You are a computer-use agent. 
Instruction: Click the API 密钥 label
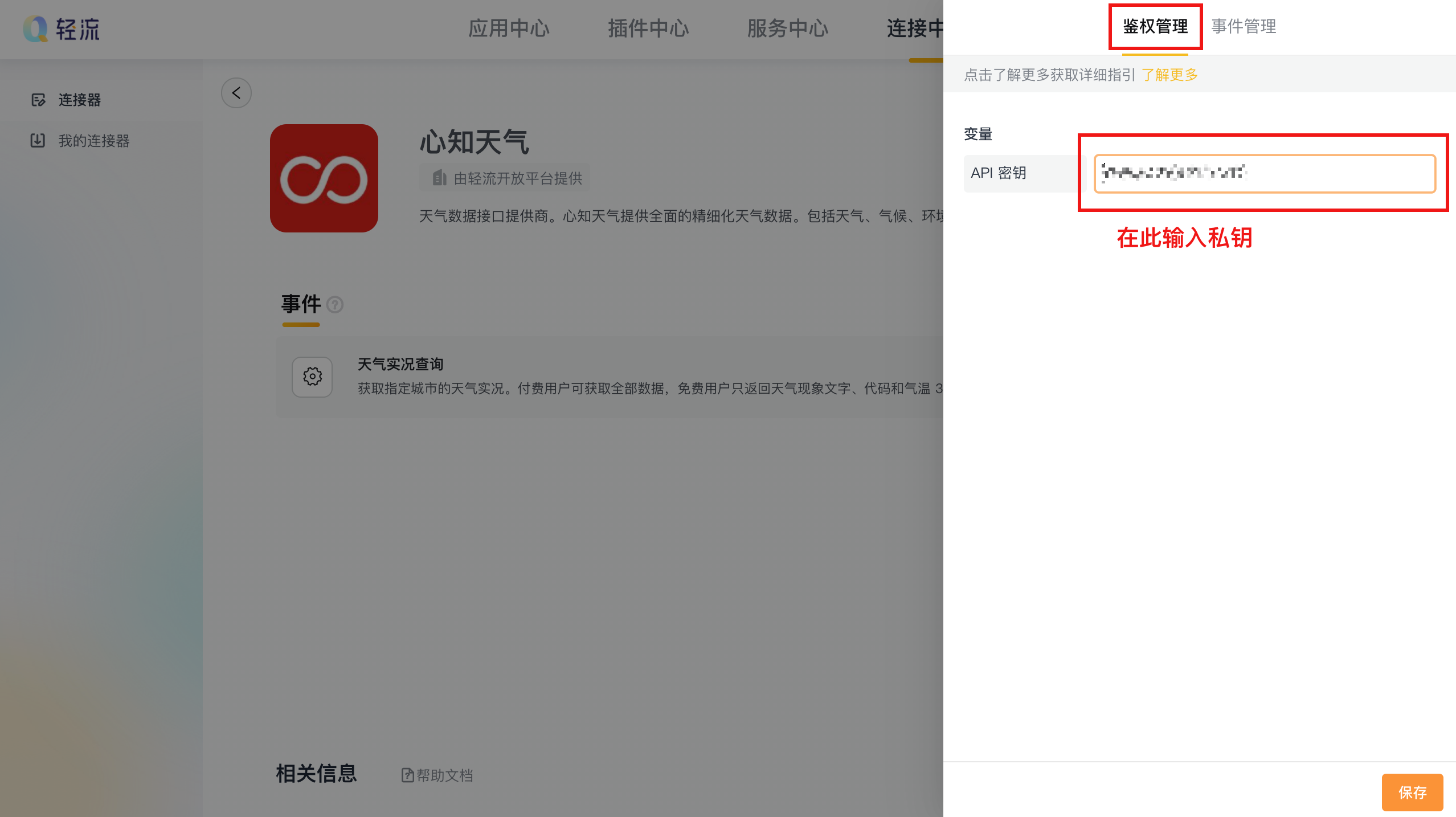pos(999,173)
